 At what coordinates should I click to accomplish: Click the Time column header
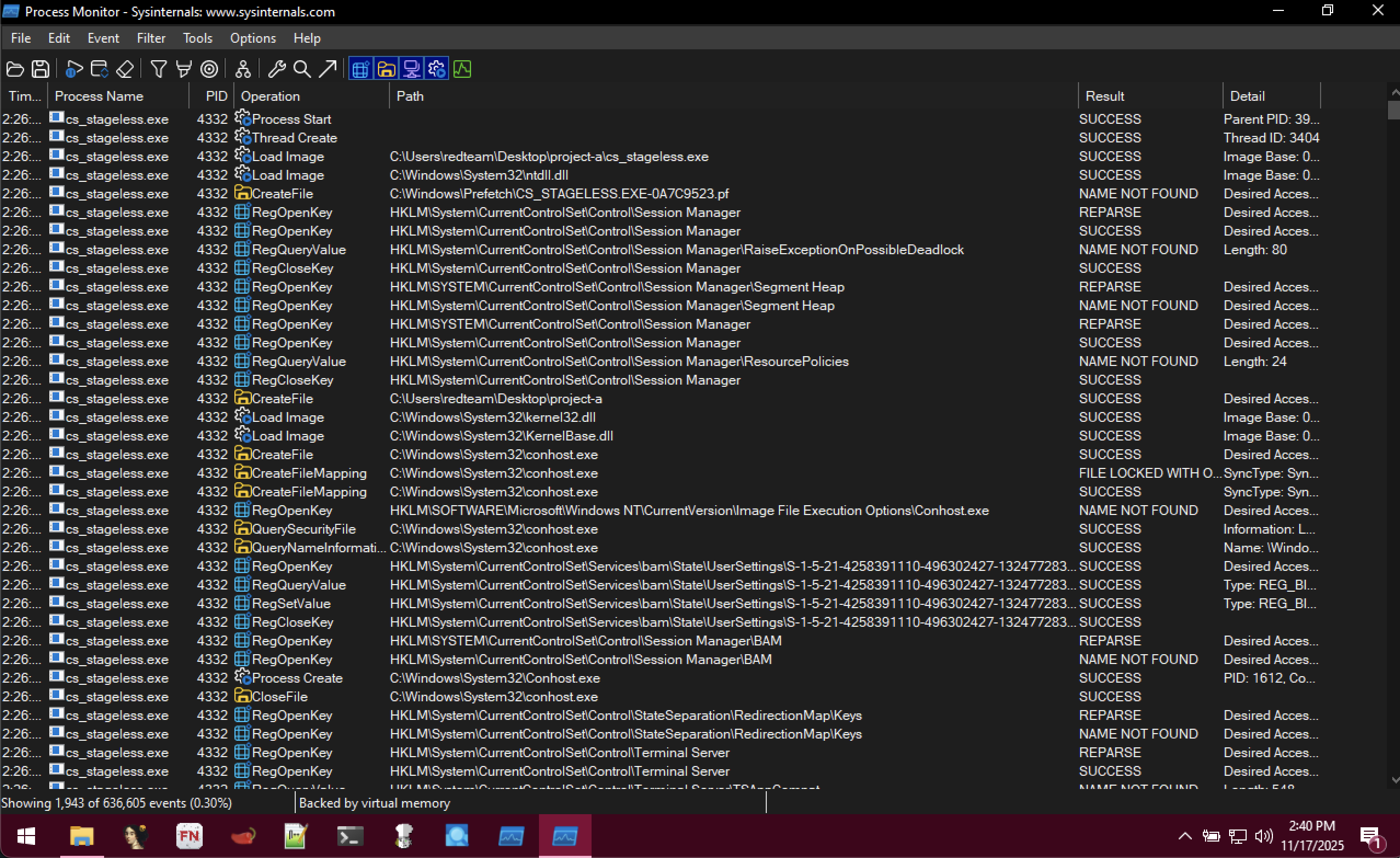pyautogui.click(x=24, y=96)
